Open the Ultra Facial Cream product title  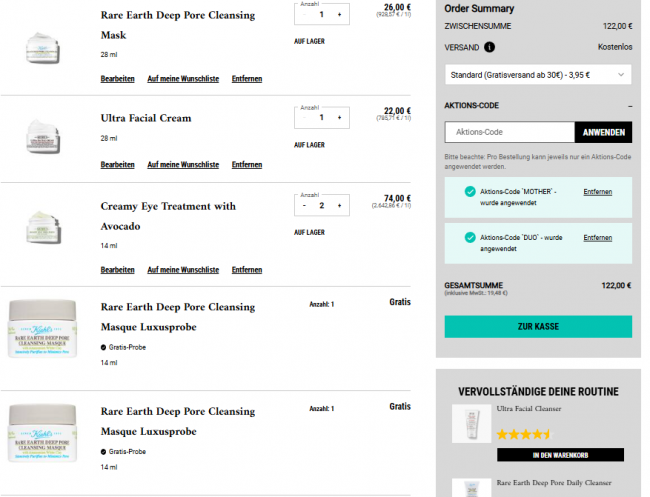pyautogui.click(x=146, y=118)
